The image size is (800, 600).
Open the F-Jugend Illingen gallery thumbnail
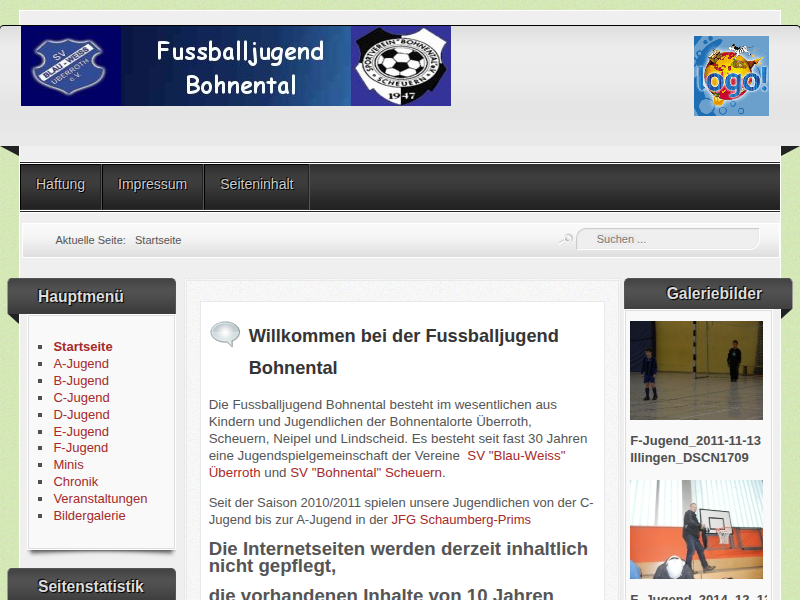(x=696, y=370)
